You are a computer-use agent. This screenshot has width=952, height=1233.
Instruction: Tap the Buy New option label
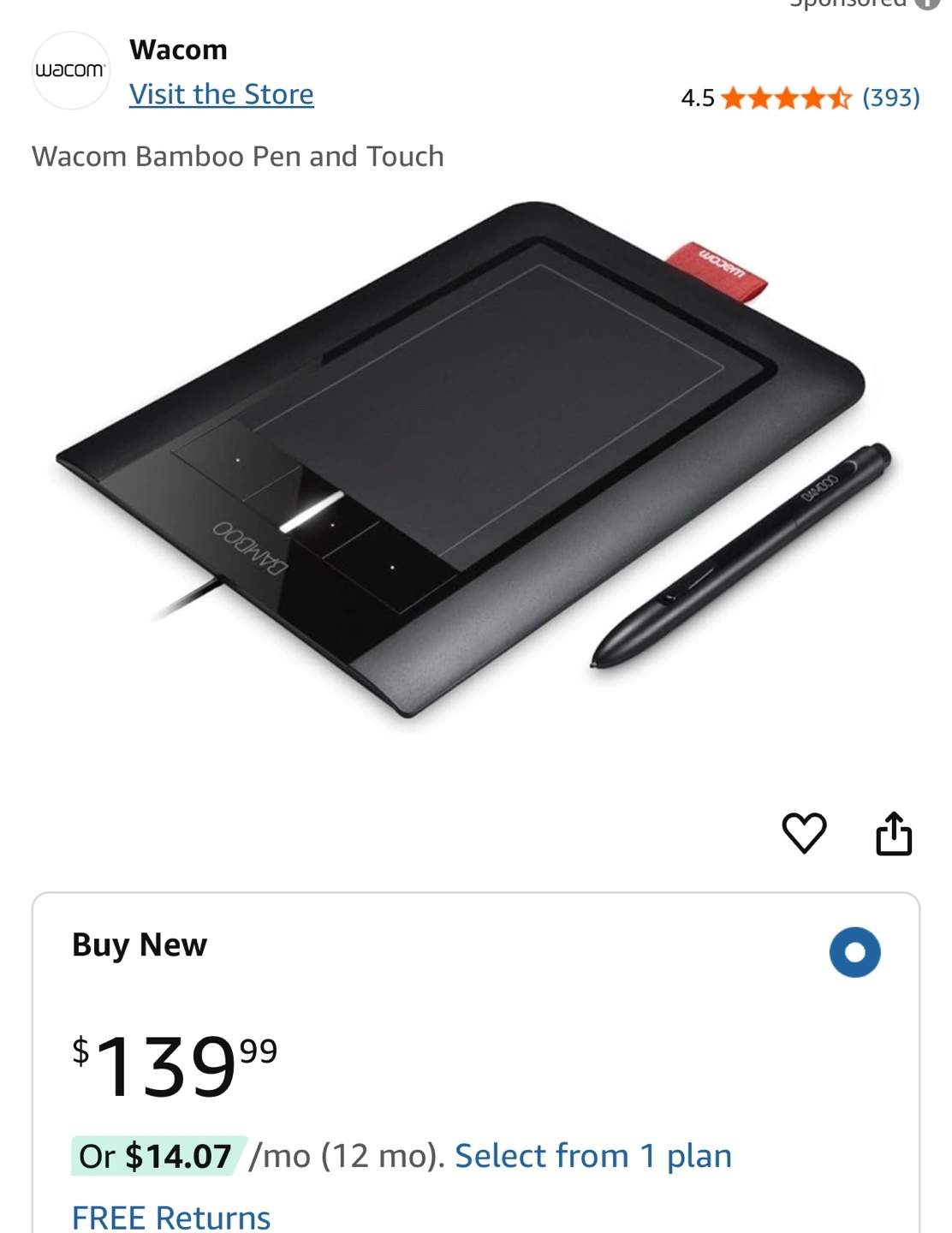140,945
